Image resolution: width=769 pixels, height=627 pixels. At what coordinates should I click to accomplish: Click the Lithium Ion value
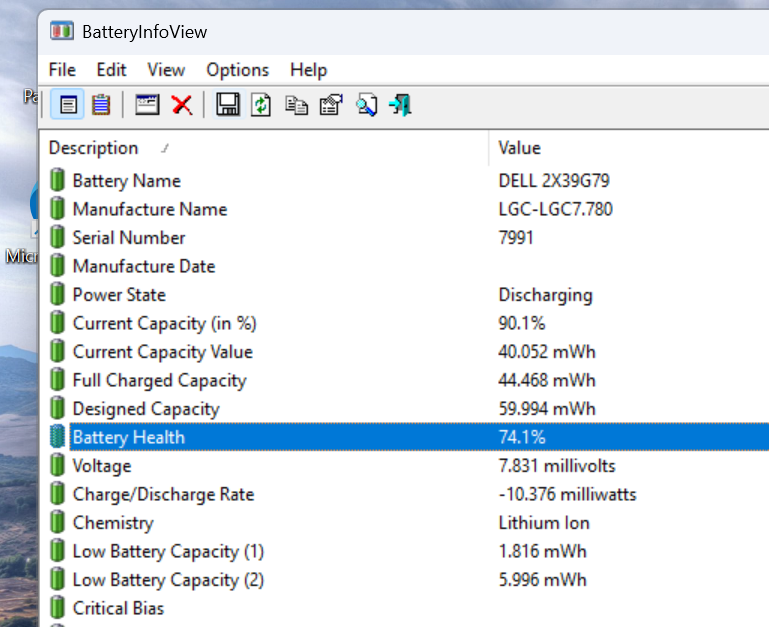point(544,522)
